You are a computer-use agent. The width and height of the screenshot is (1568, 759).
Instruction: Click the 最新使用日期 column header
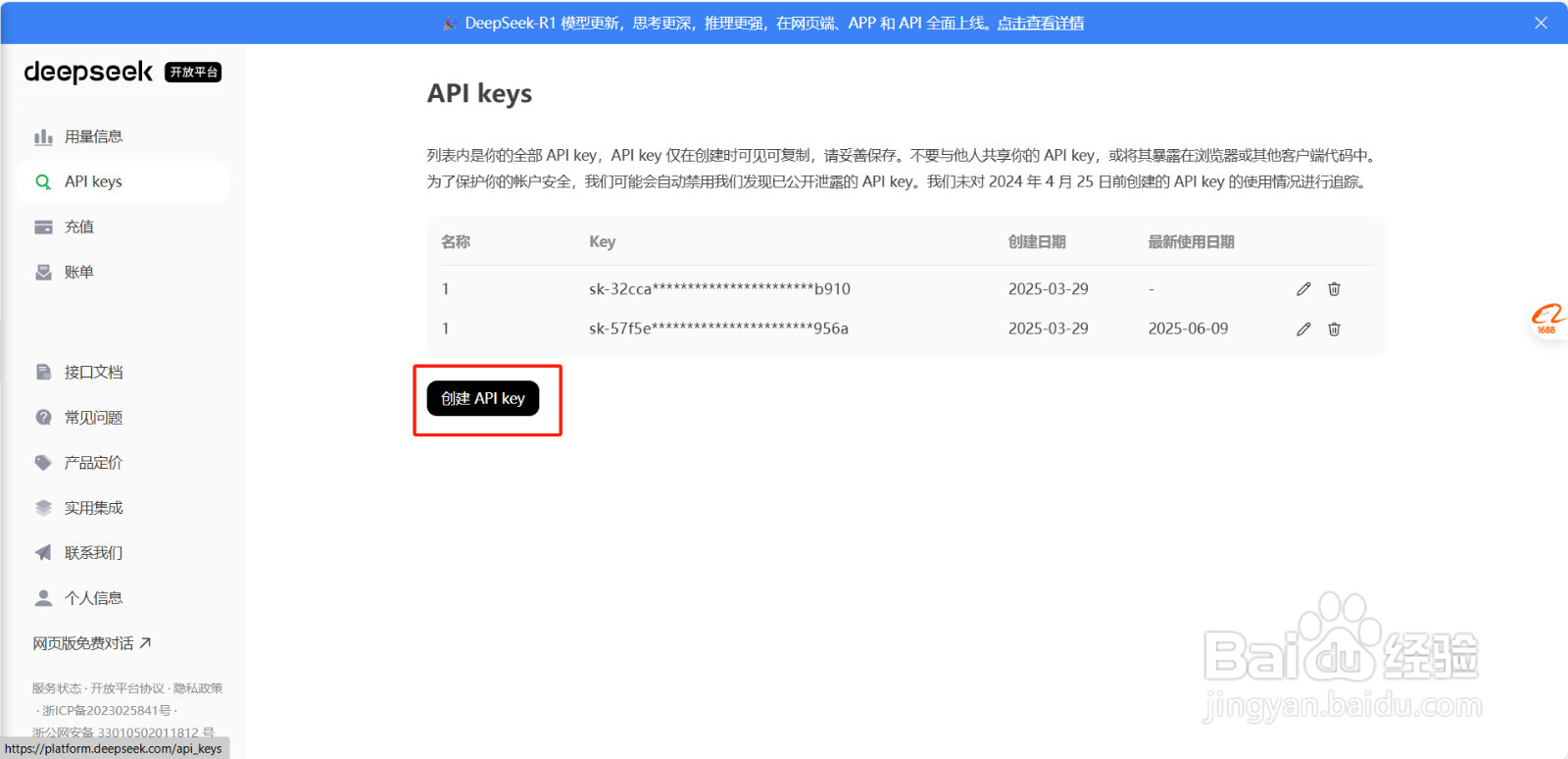[1191, 242]
